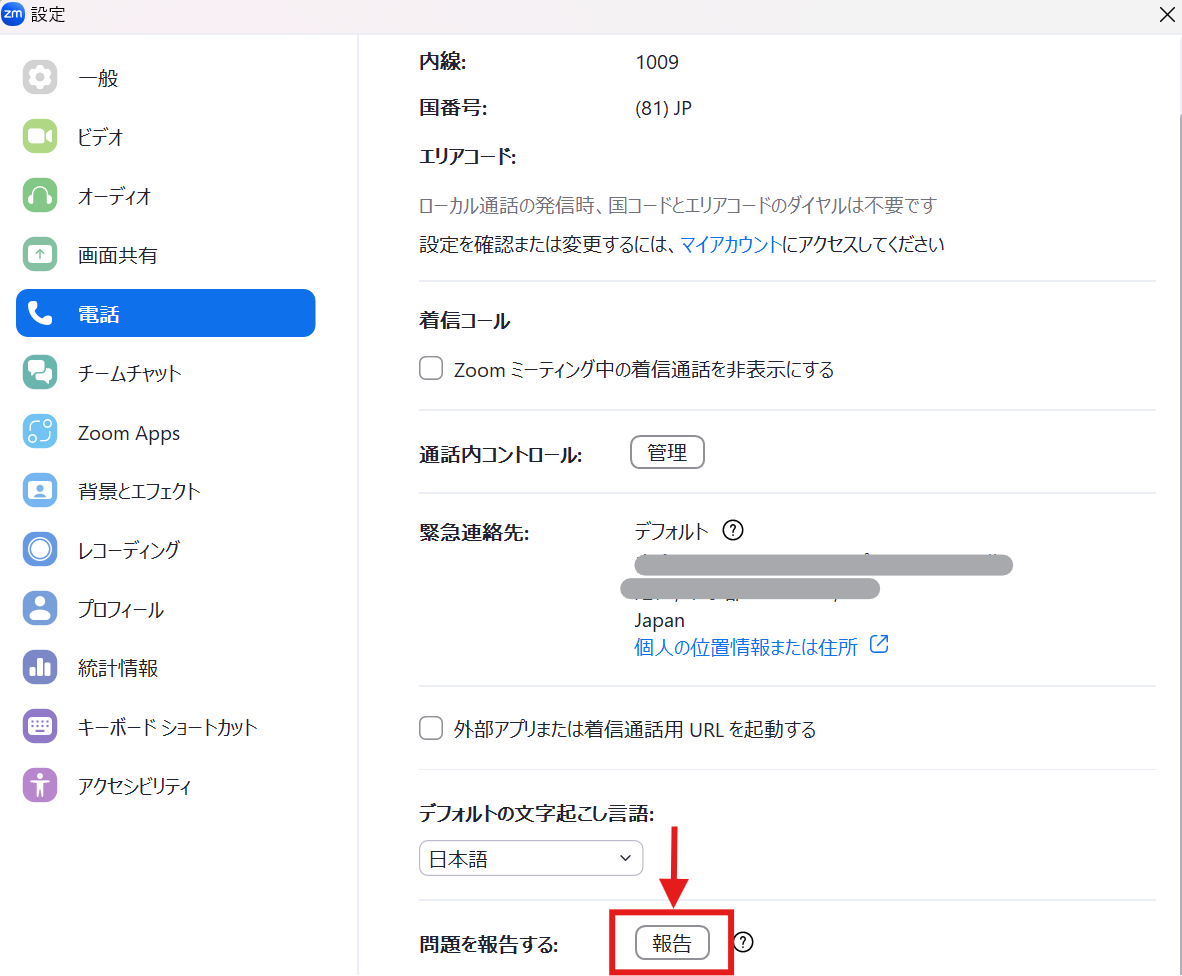Image resolution: width=1182 pixels, height=976 pixels.
Task: Open the 日本語 transcription language dropdown
Action: pos(531,858)
